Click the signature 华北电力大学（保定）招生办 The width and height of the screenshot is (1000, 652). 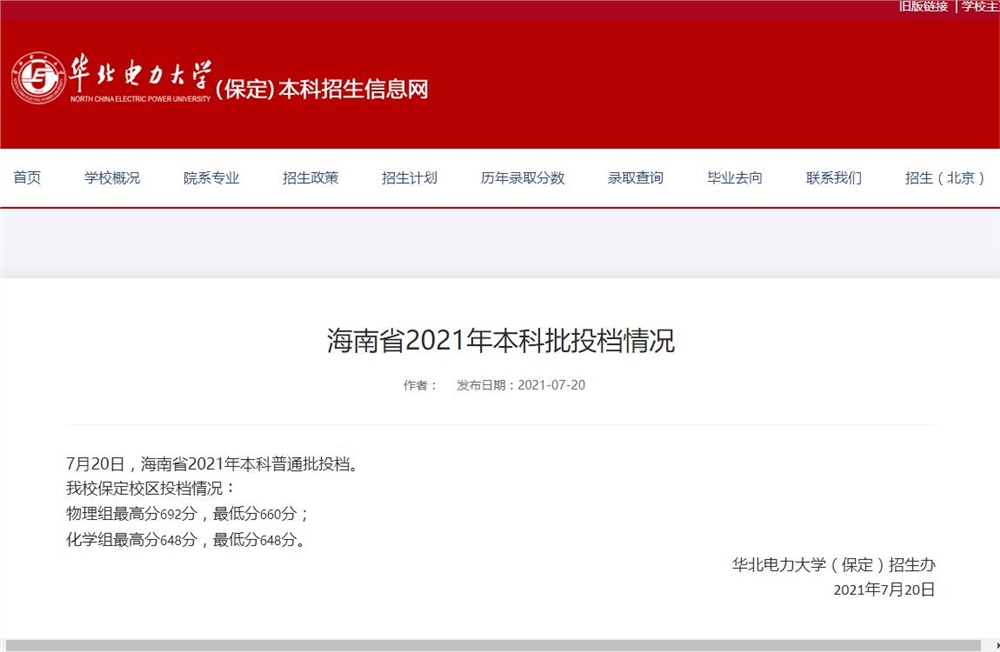(x=834, y=565)
